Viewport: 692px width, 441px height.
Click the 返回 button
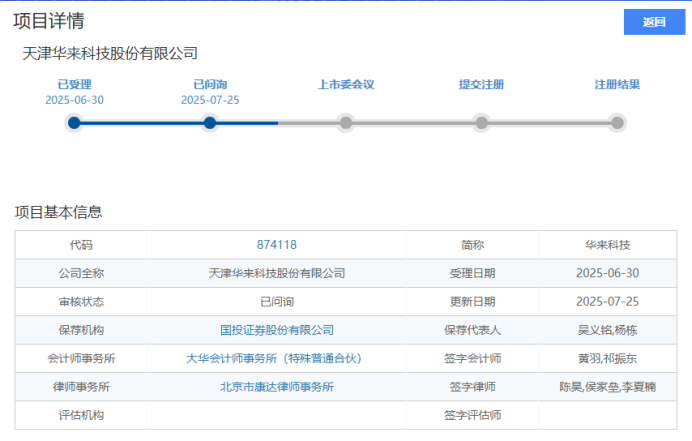click(x=654, y=22)
